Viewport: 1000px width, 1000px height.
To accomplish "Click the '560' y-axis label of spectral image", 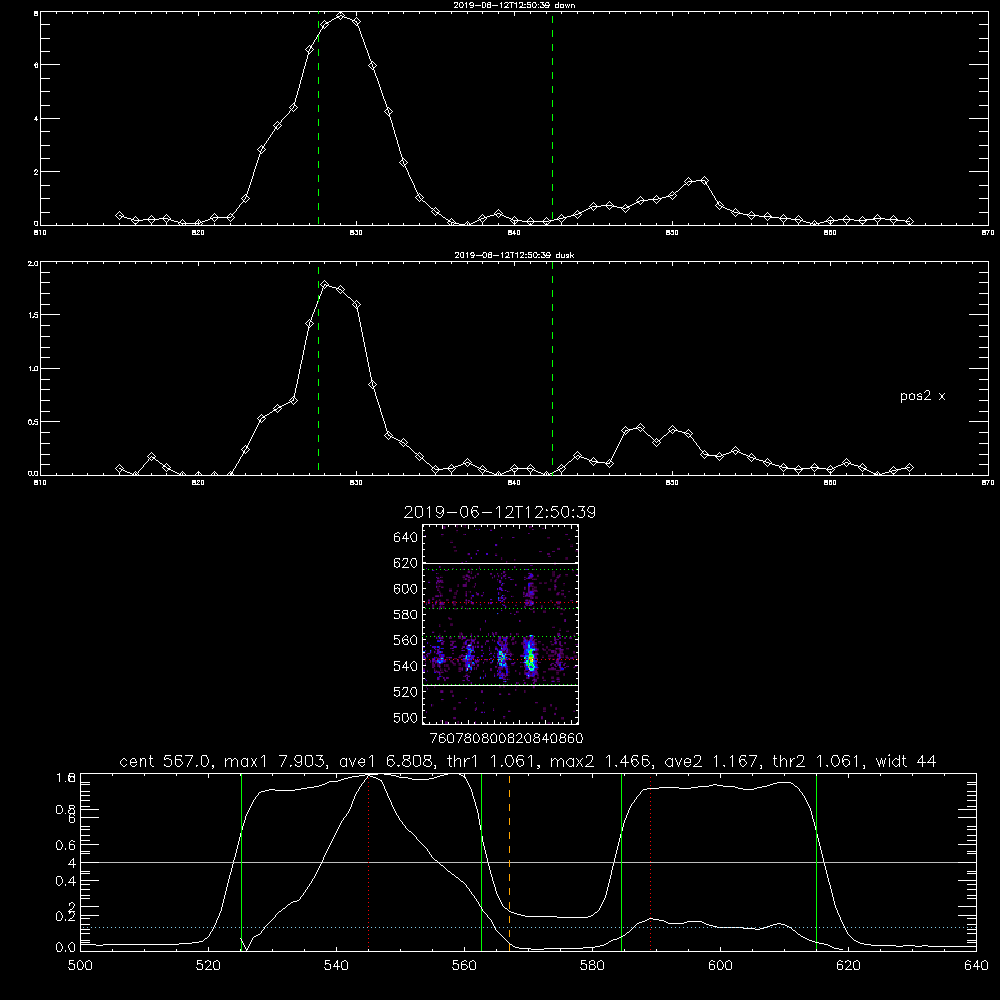I will pyautogui.click(x=406, y=640).
